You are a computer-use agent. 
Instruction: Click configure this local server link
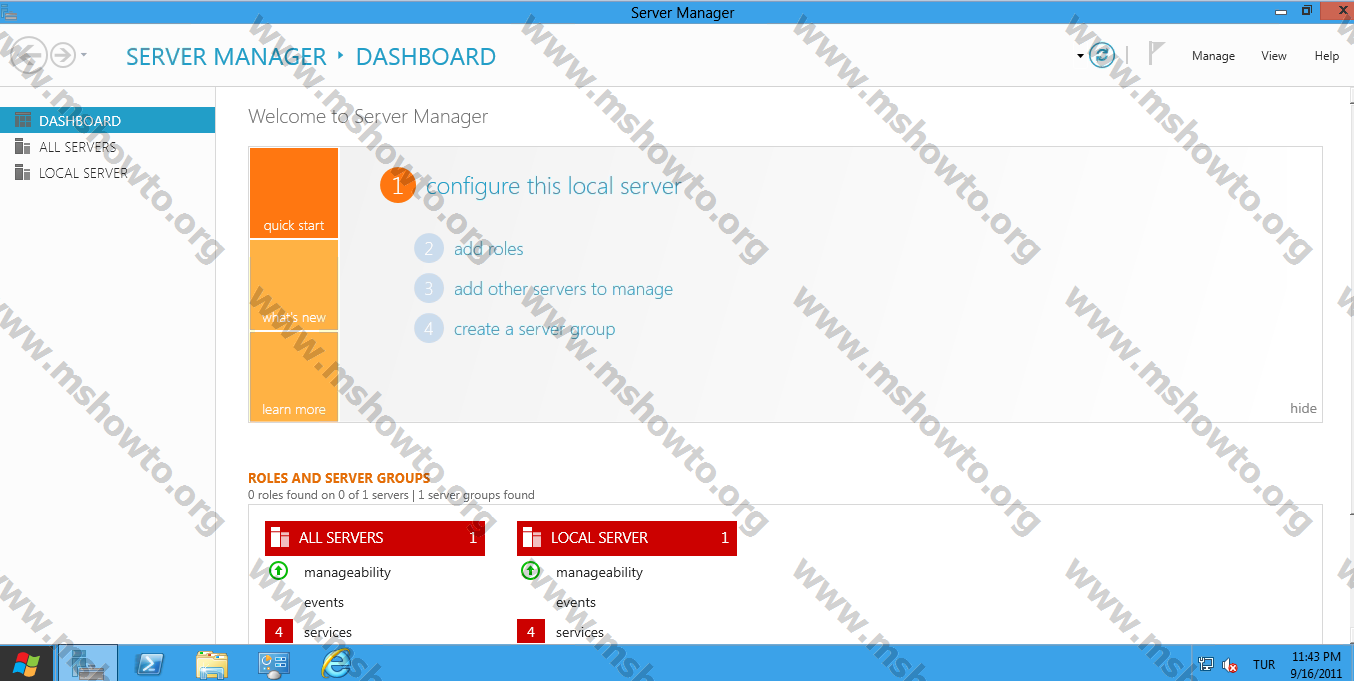point(553,186)
